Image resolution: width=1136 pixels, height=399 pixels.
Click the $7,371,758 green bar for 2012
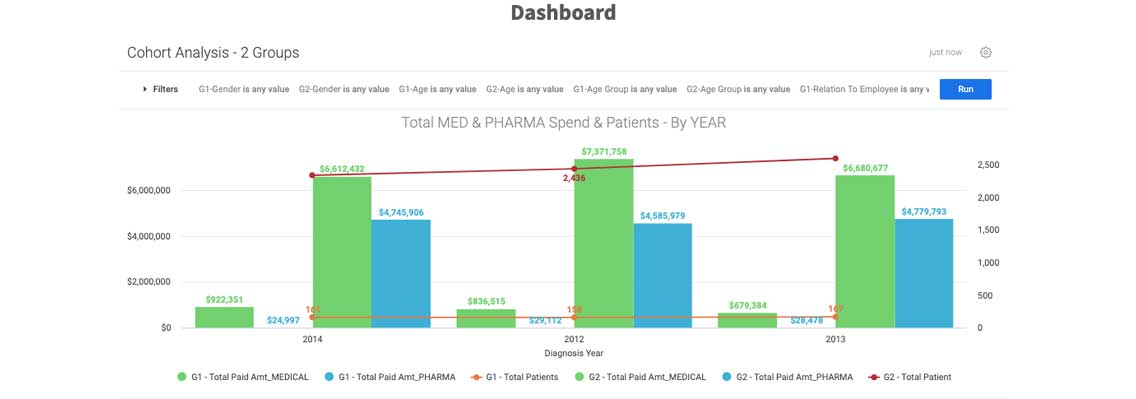click(x=604, y=243)
